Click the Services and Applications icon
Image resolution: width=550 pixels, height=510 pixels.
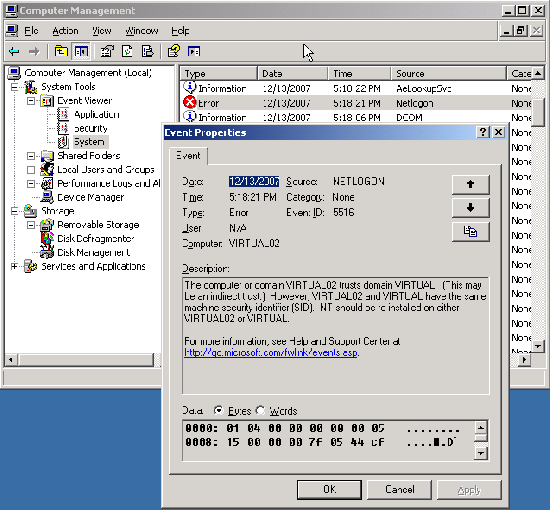point(31,266)
